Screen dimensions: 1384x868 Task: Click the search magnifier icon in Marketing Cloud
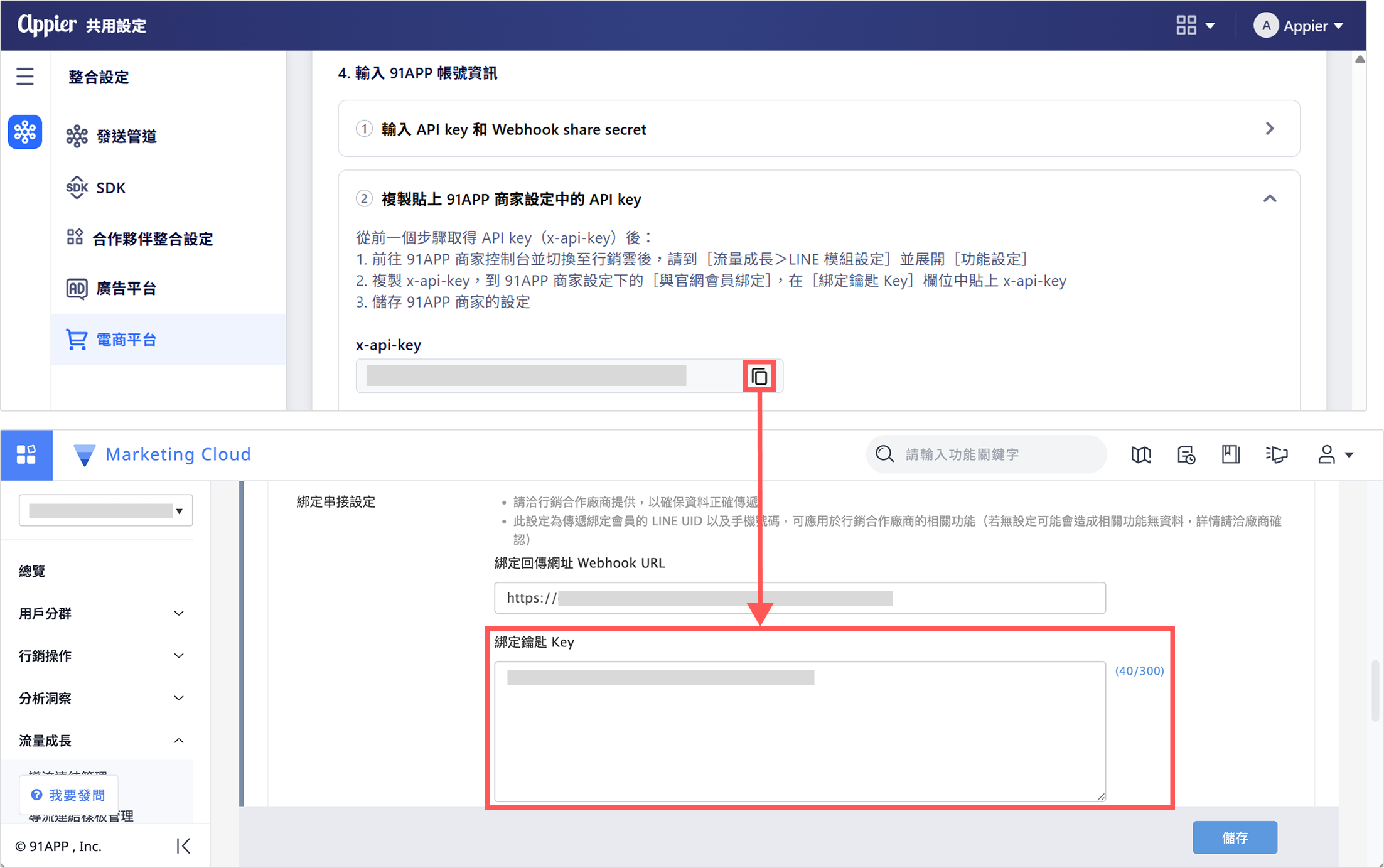click(x=884, y=454)
